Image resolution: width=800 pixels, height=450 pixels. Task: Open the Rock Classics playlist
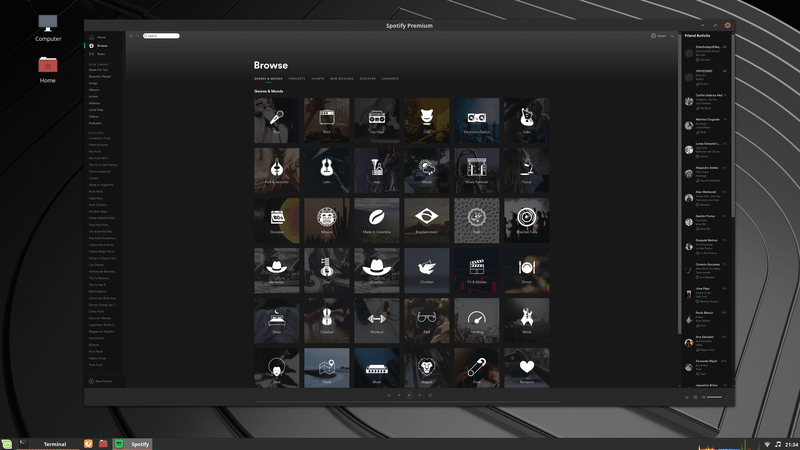tap(97, 205)
